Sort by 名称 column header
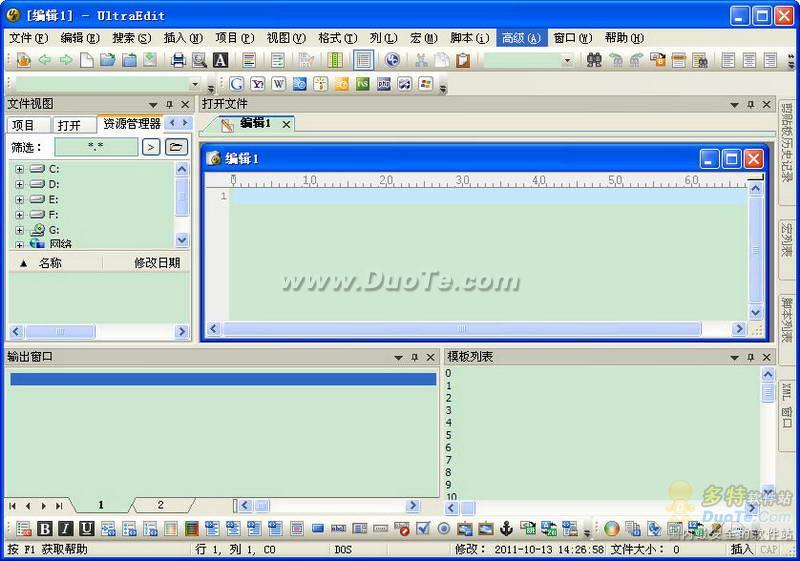Viewport: 800px width, 561px height. pyautogui.click(x=50, y=263)
